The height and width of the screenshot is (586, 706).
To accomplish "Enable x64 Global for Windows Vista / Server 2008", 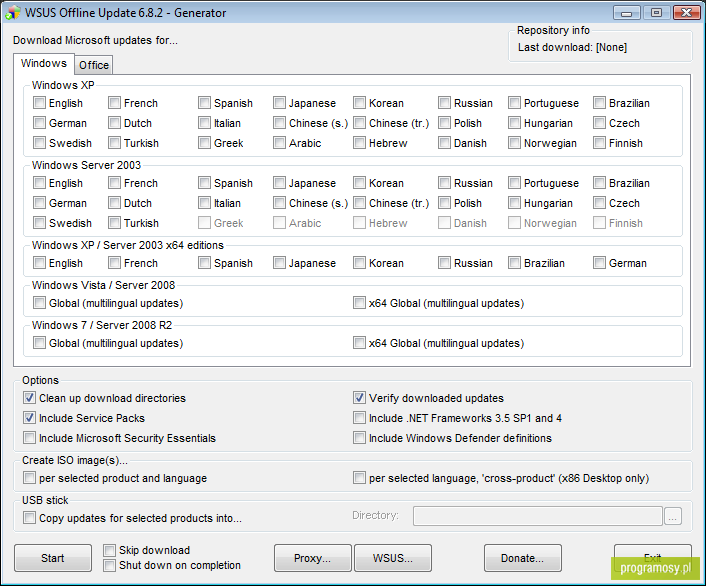I will [x=359, y=303].
